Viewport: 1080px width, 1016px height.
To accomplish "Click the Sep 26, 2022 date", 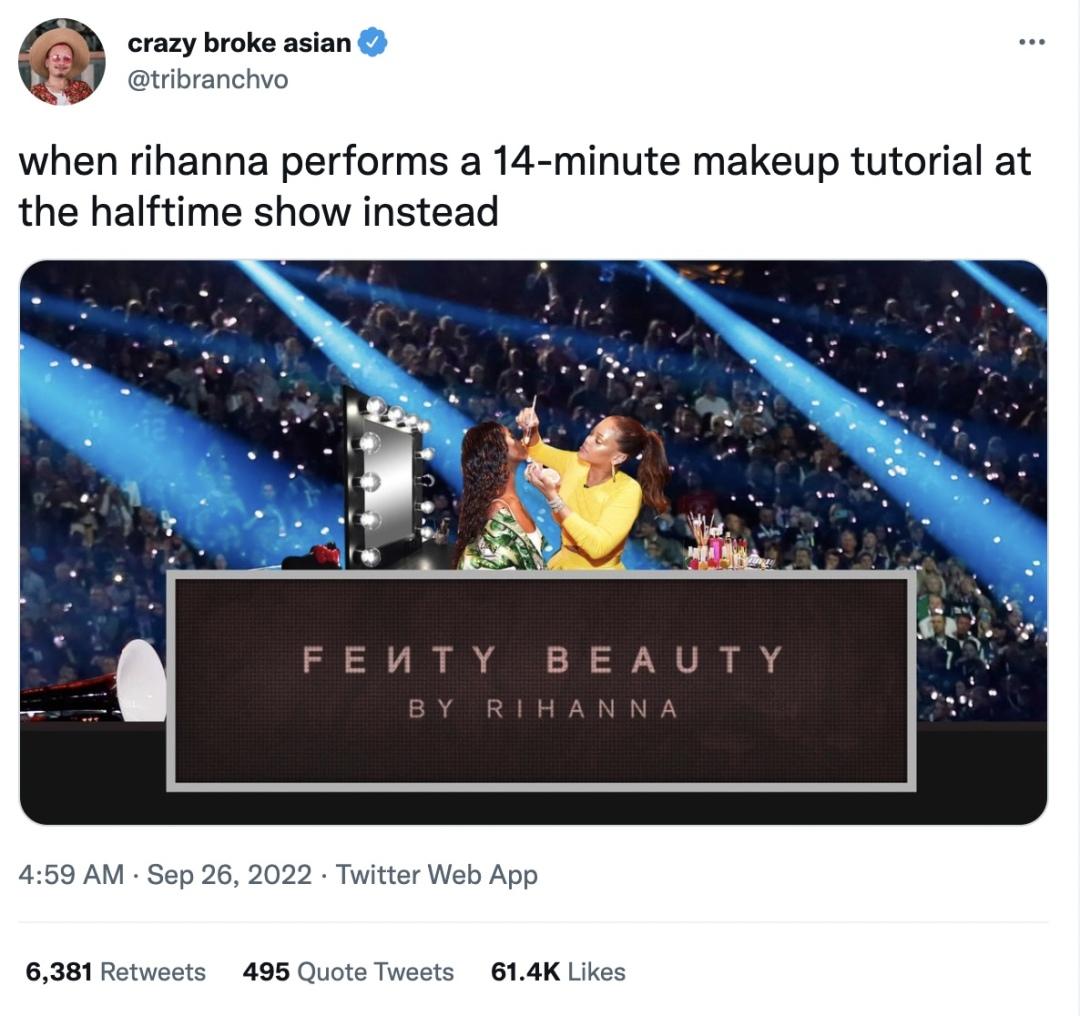I will [229, 875].
